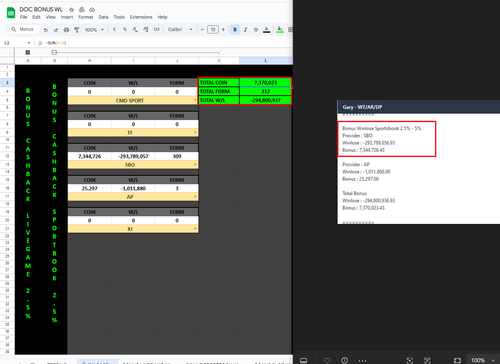Viewport: 500px width, 364px height.
Task: Open the Google Sheets home icon
Action: pos(11,13)
